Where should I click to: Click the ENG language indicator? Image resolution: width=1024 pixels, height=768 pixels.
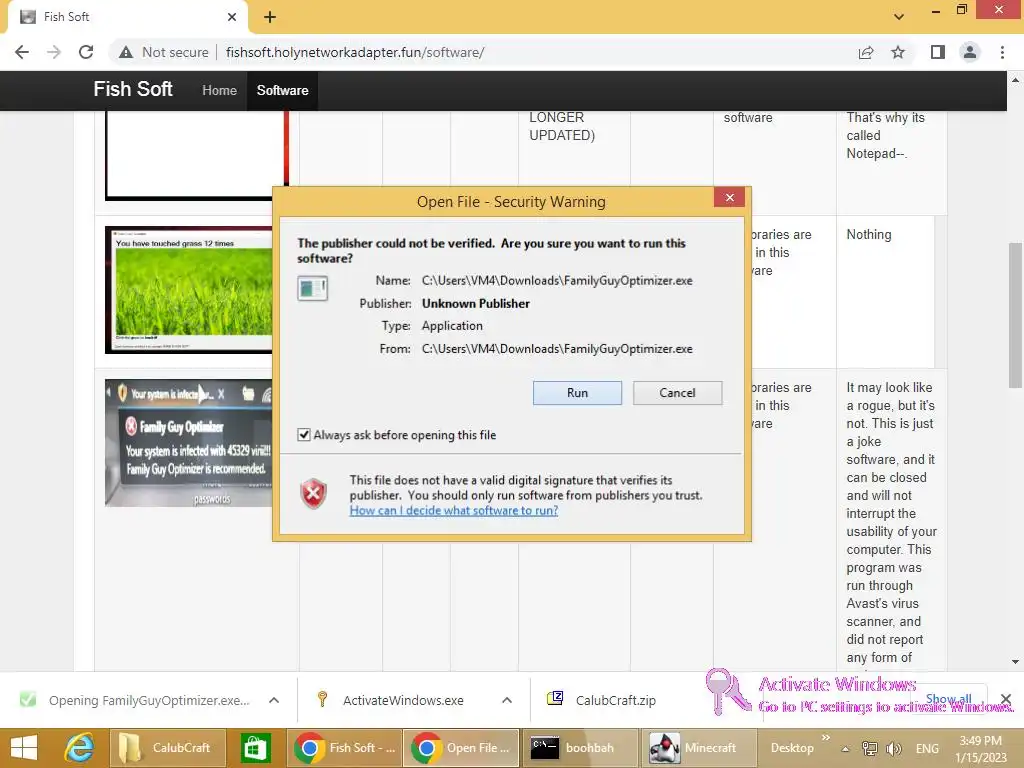[x=927, y=748]
